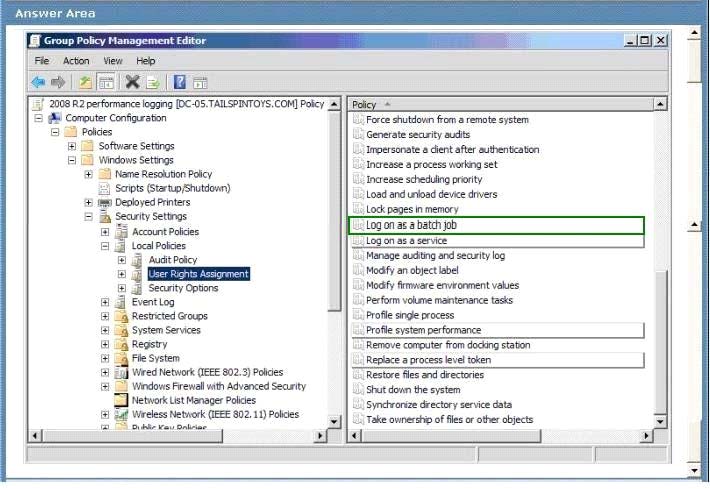Click the Scripts (Startup/Shutdown) icon
710x489 pixels.
[x=105, y=188]
